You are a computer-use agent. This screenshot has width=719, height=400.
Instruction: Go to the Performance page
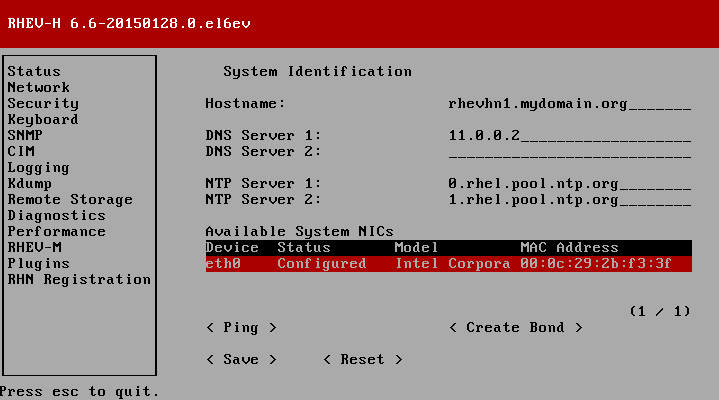tap(56, 232)
